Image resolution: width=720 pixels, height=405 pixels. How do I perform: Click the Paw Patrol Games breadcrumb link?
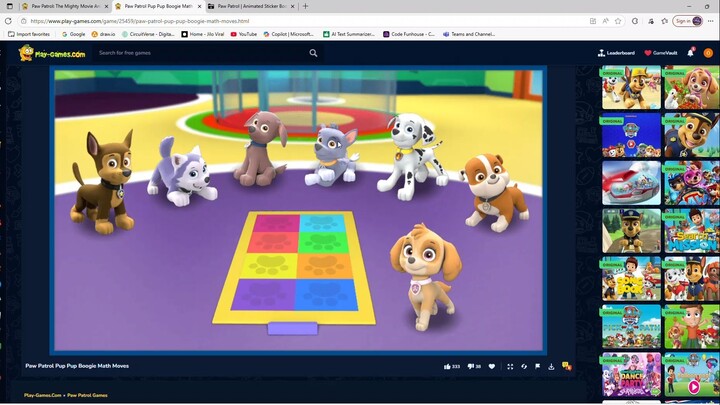[87, 395]
